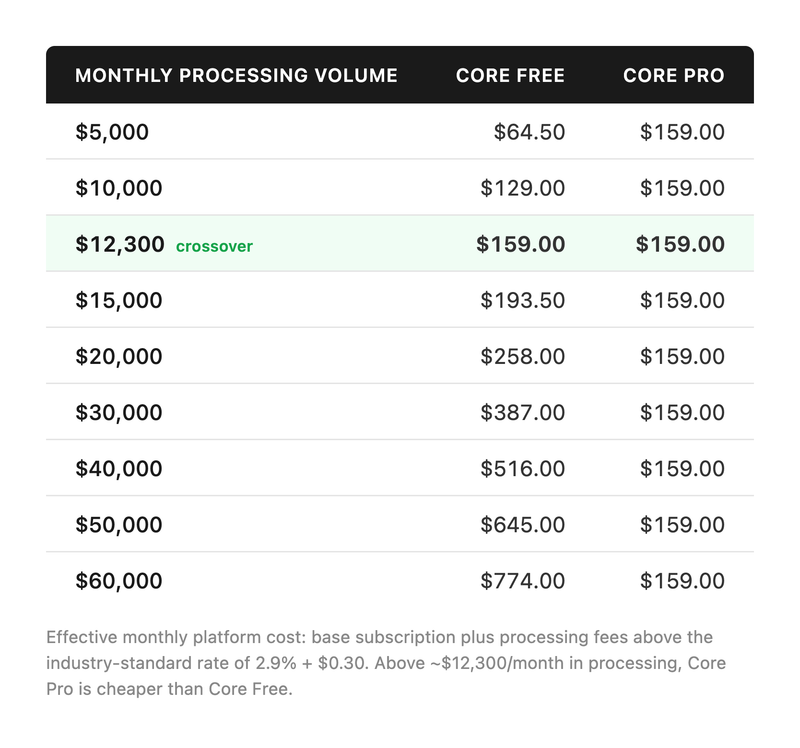Select the $10,000 volume row label
The height and width of the screenshot is (748, 800).
(x=118, y=188)
